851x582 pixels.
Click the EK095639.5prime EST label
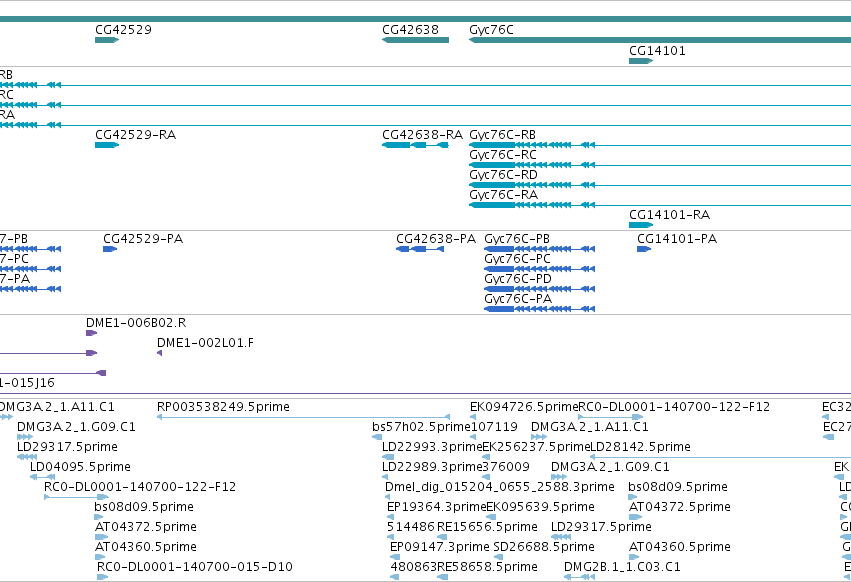click(x=541, y=508)
